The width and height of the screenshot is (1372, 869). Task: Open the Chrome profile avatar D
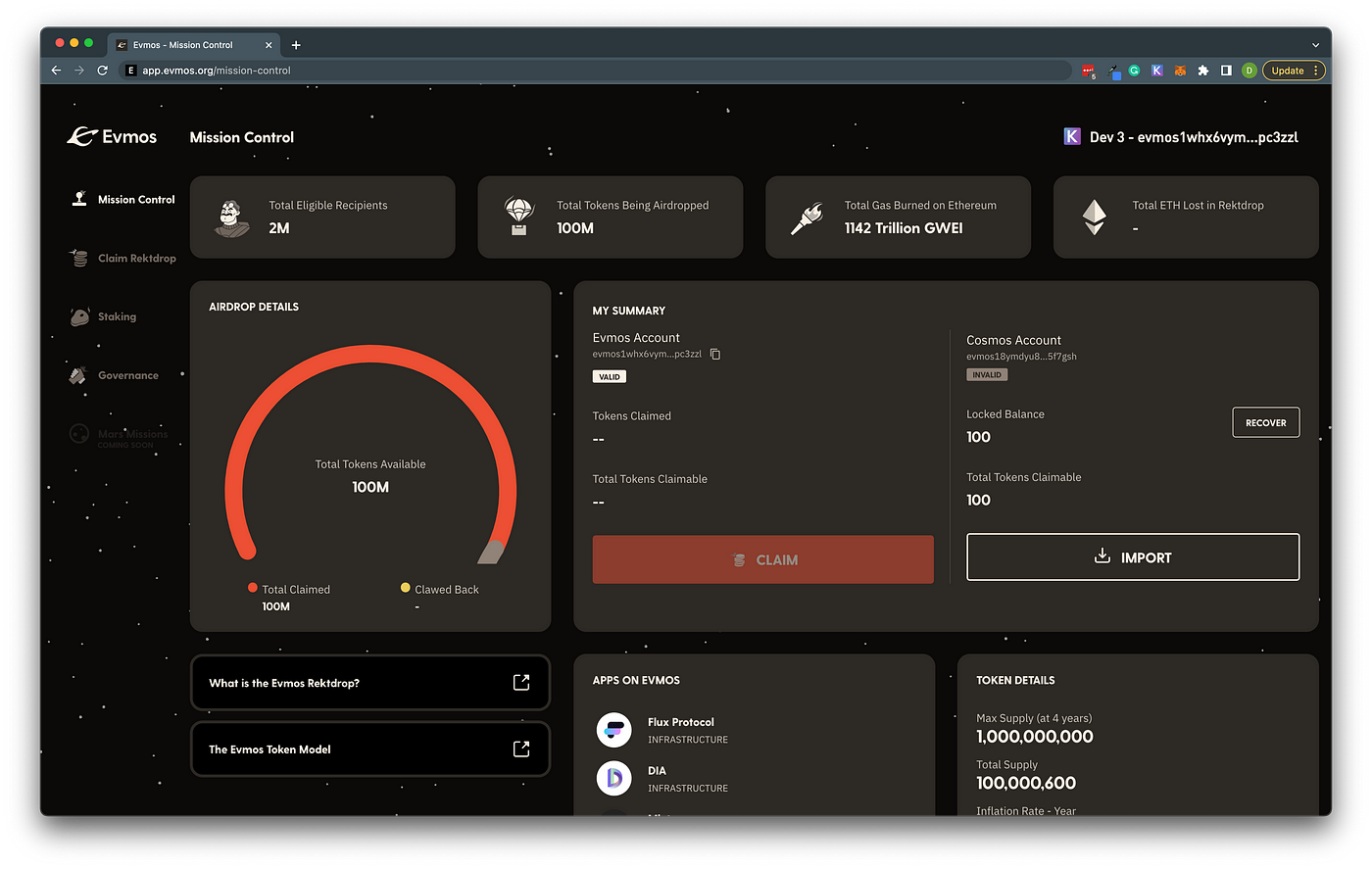[1249, 71]
